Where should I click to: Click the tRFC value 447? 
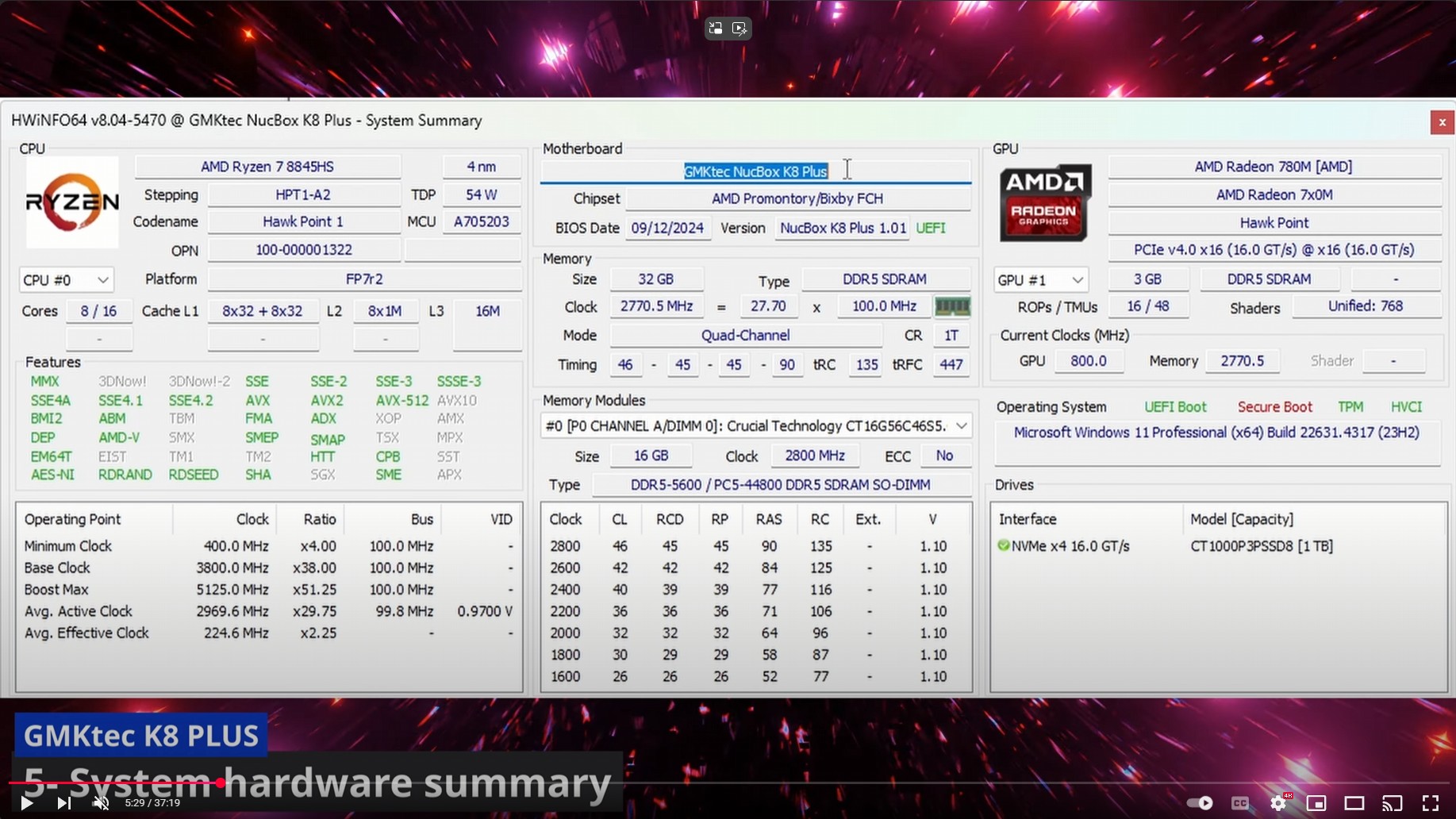point(951,364)
